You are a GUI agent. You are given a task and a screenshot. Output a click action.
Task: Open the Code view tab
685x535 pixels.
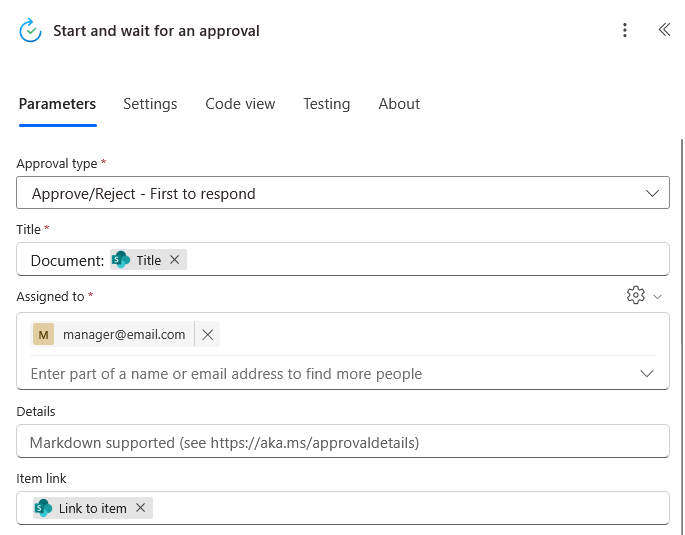tap(240, 104)
